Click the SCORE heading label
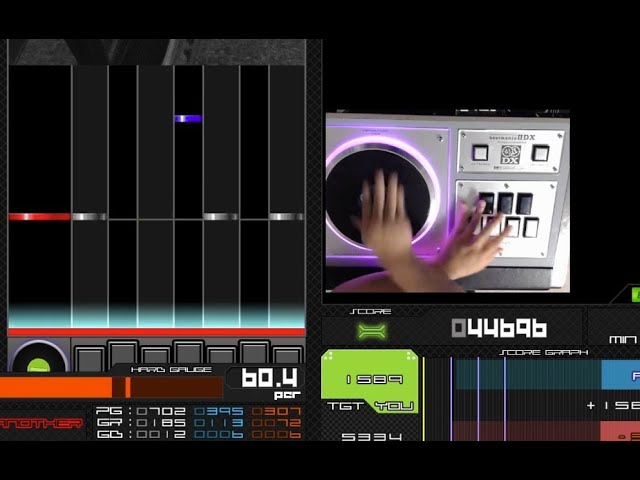640x480 pixels. pyautogui.click(x=371, y=311)
